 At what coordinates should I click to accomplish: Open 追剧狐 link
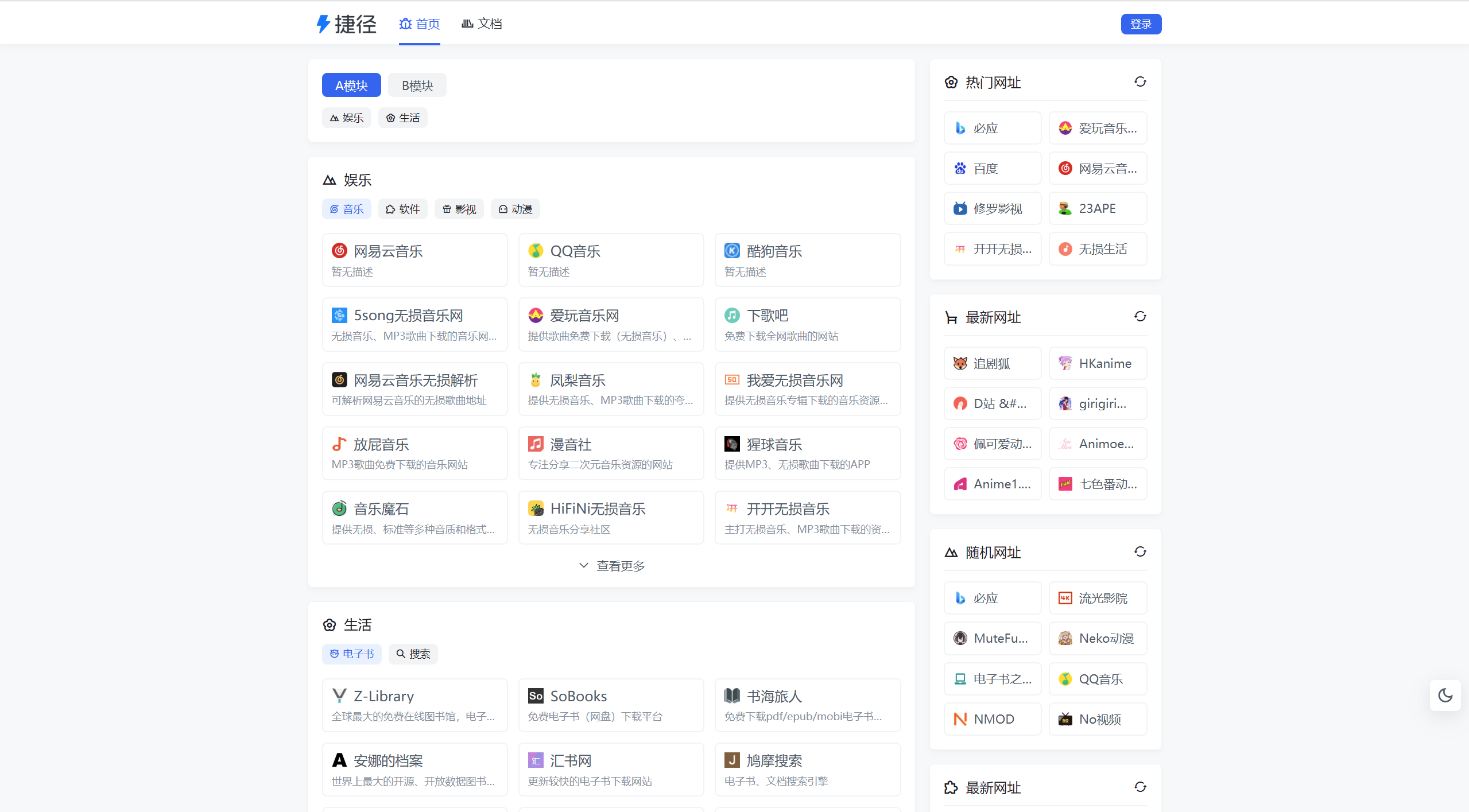993,363
